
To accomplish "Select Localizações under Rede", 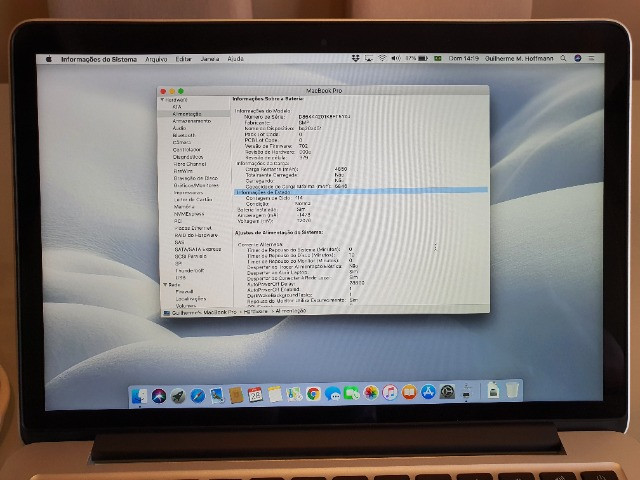I will tap(191, 298).
